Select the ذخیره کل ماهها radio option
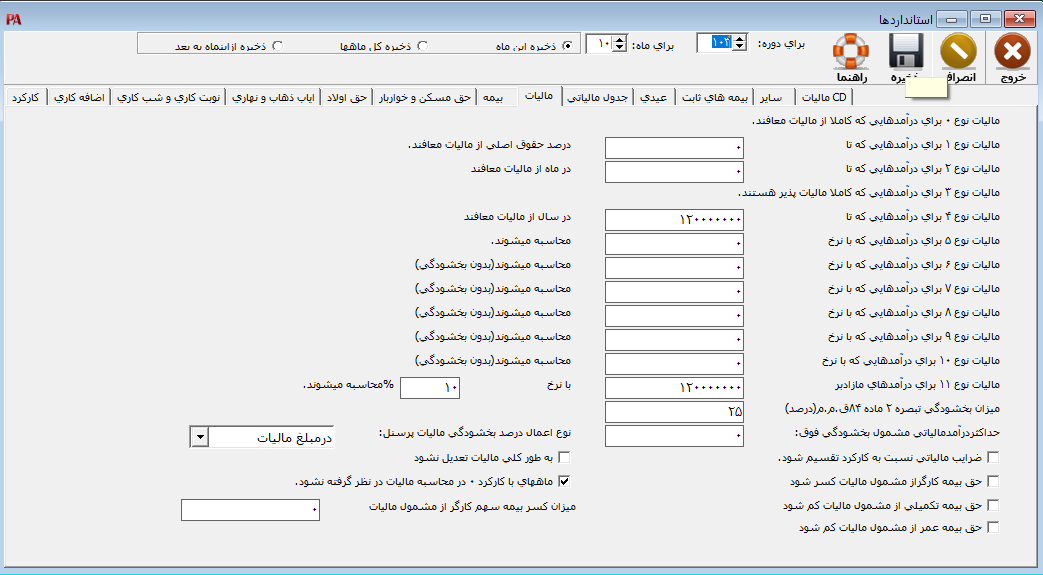The height and width of the screenshot is (575, 1043). 422,45
